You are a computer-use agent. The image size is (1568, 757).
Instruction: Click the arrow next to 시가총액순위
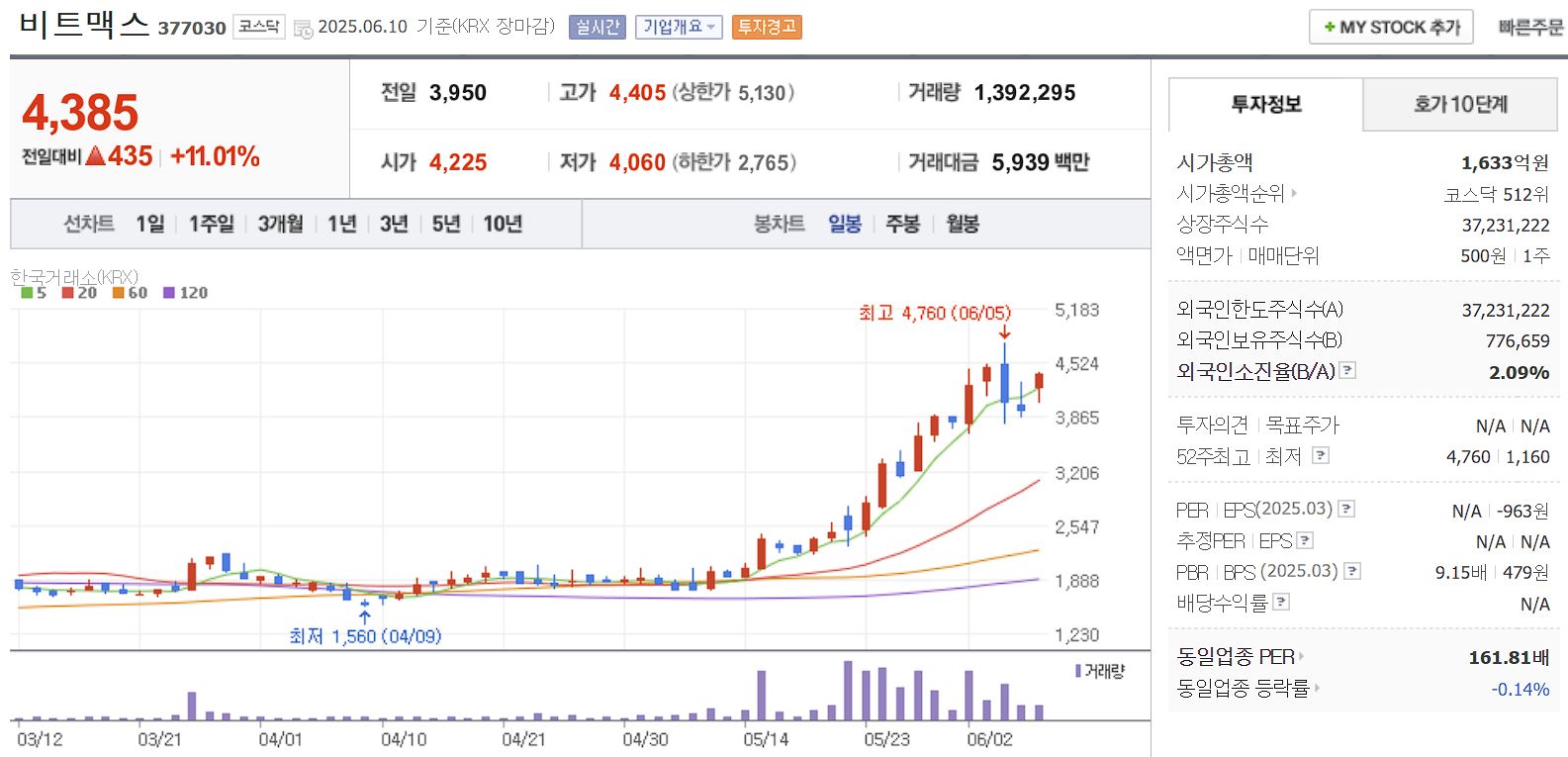coord(1293,194)
